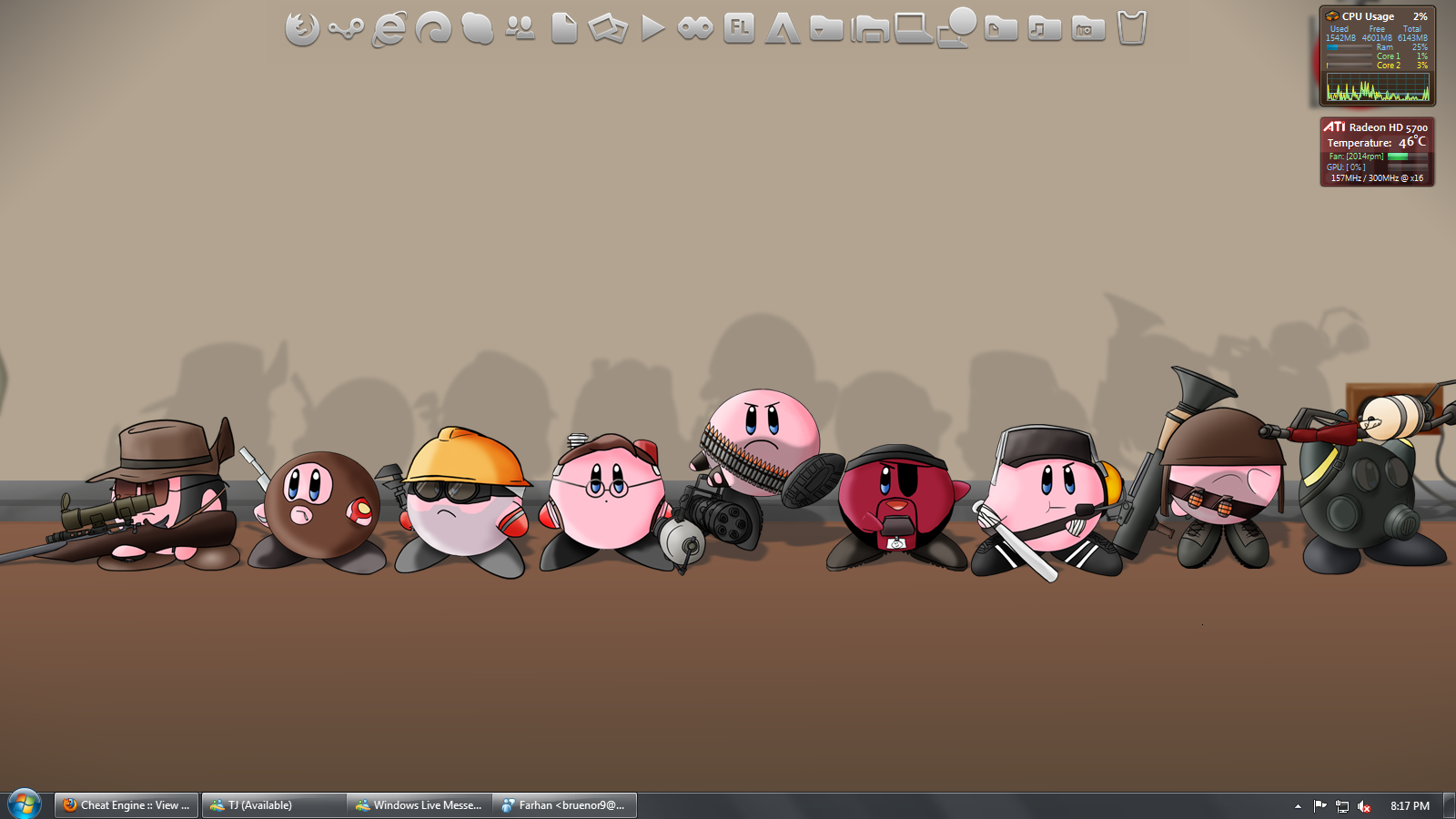Open the Farhan conversation taskbar button
This screenshot has width=1456, height=819.
(x=564, y=805)
